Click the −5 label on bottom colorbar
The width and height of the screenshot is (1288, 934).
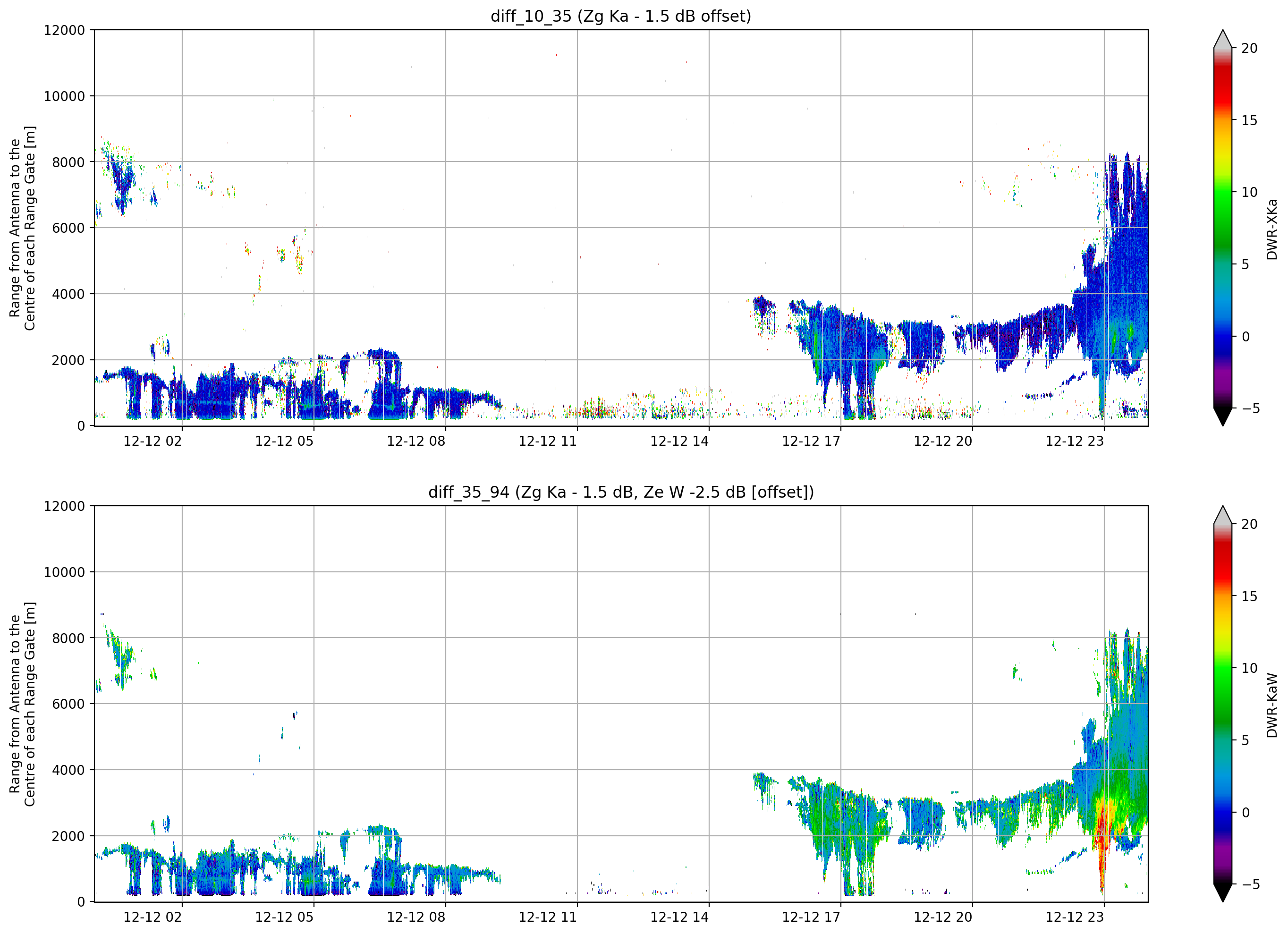tap(1250, 884)
